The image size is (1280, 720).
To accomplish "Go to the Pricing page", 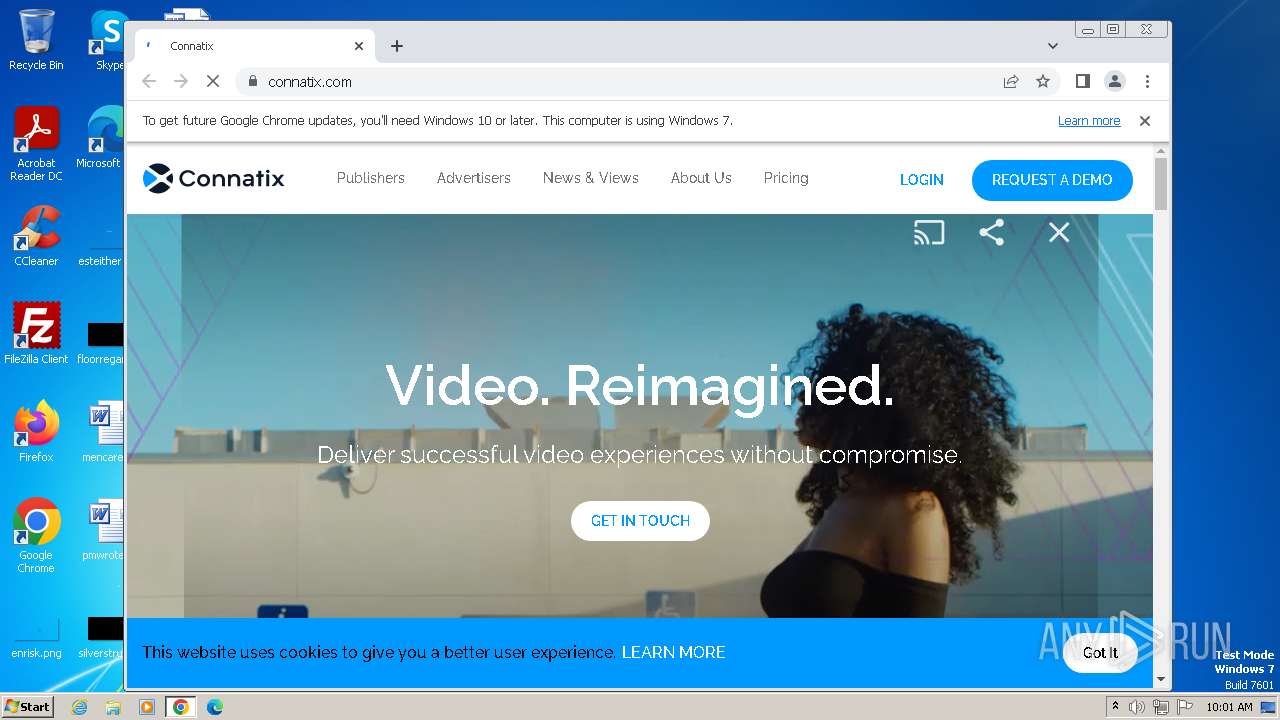I will coord(786,178).
